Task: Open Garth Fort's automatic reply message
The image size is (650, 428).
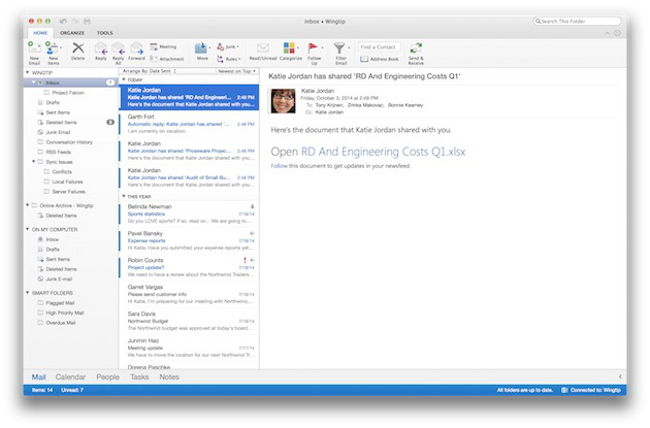Action: point(189,124)
